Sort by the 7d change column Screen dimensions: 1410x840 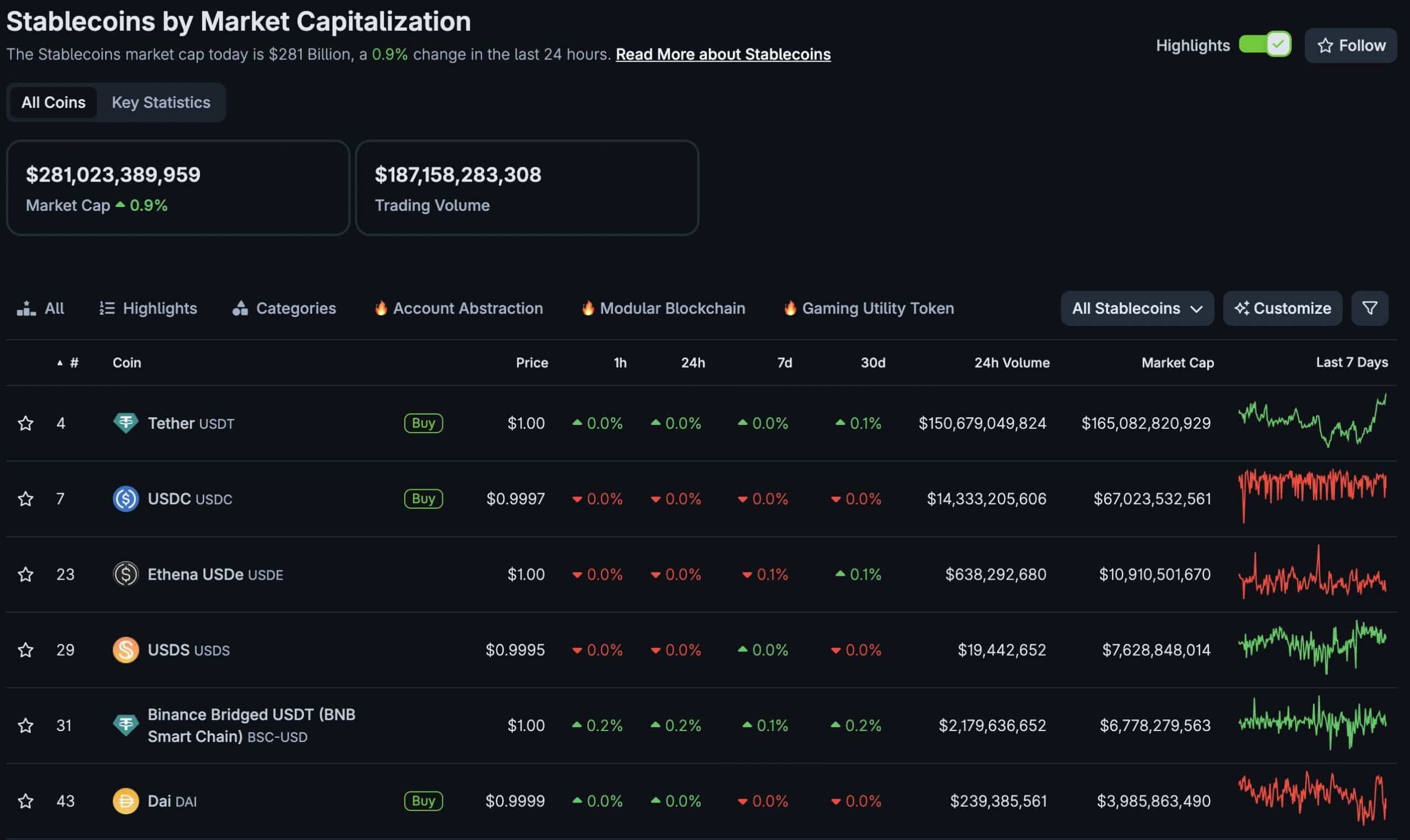(x=784, y=363)
